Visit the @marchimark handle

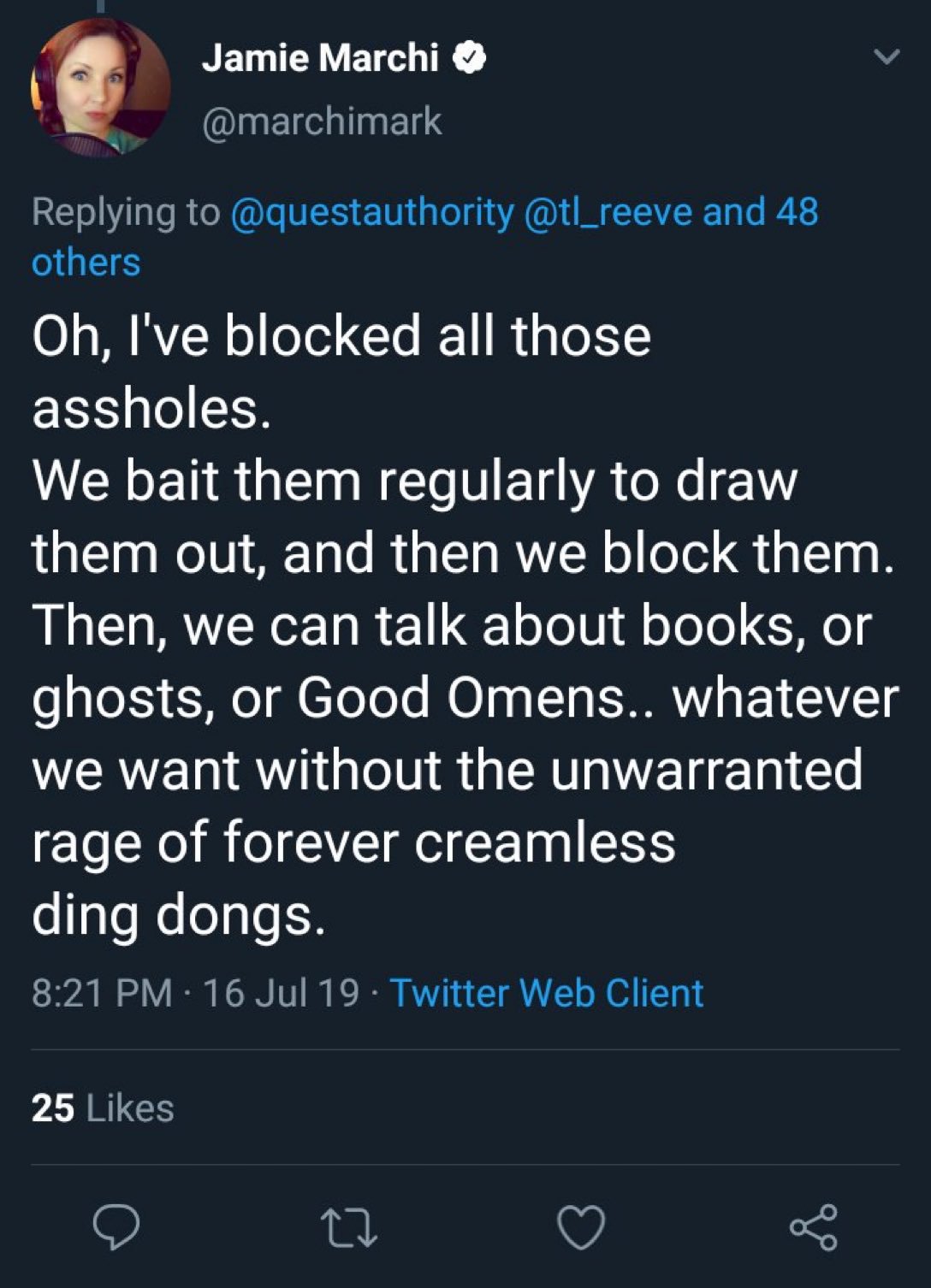(x=322, y=121)
